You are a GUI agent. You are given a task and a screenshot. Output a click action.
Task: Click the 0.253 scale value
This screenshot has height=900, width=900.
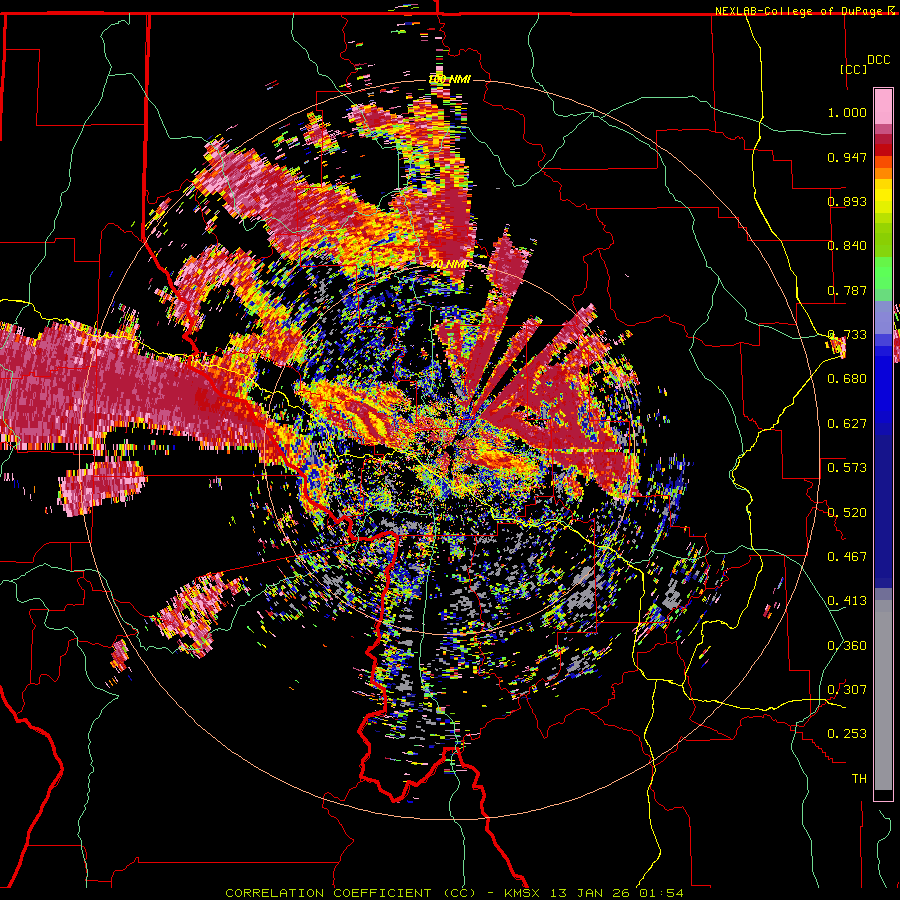tap(847, 734)
